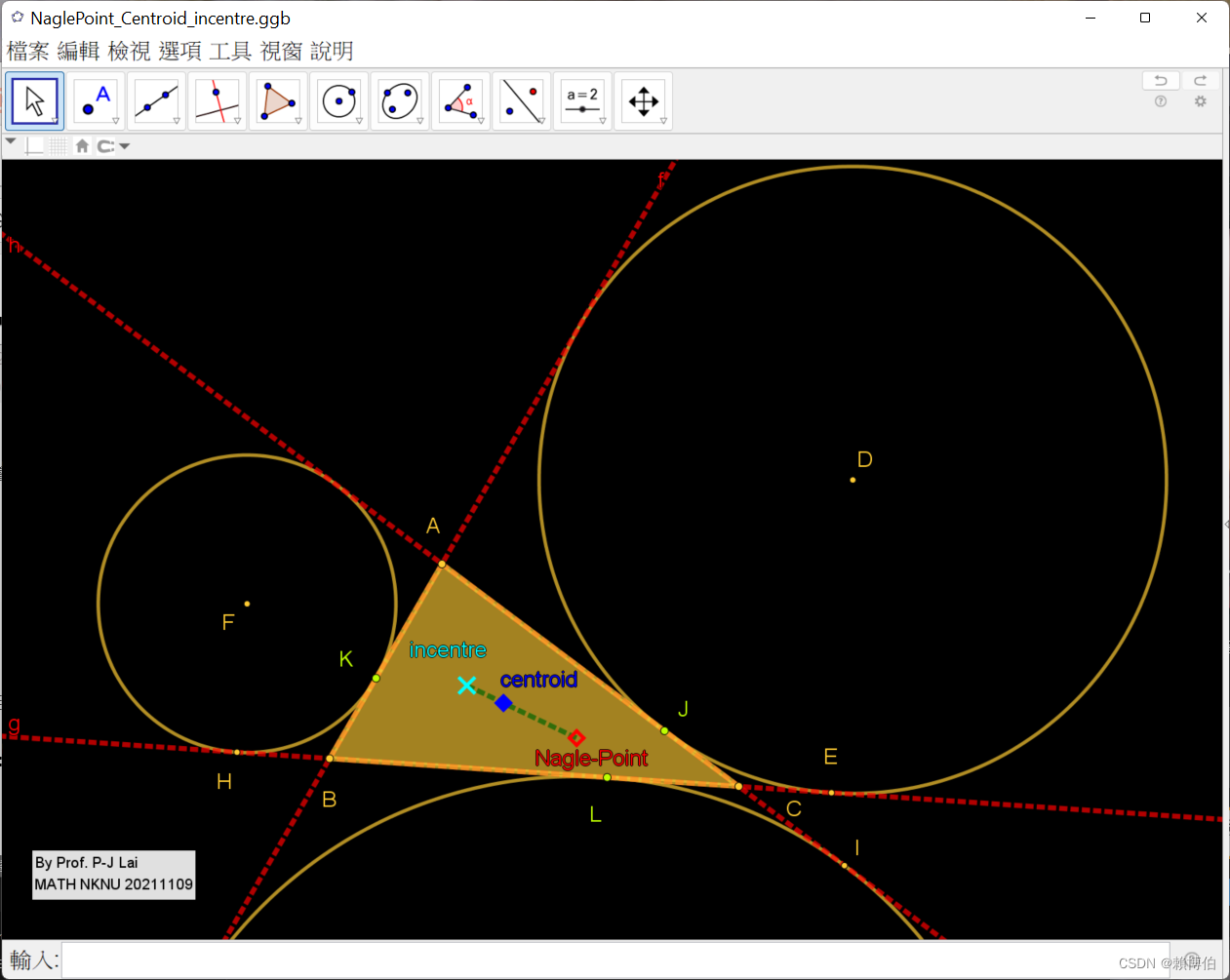Select the Conic through points tool
1230x980 pixels.
point(400,100)
